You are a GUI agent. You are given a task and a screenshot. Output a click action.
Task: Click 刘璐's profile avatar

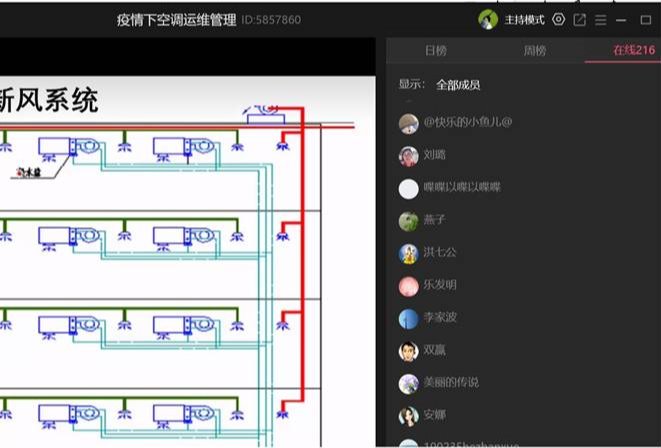(x=408, y=156)
